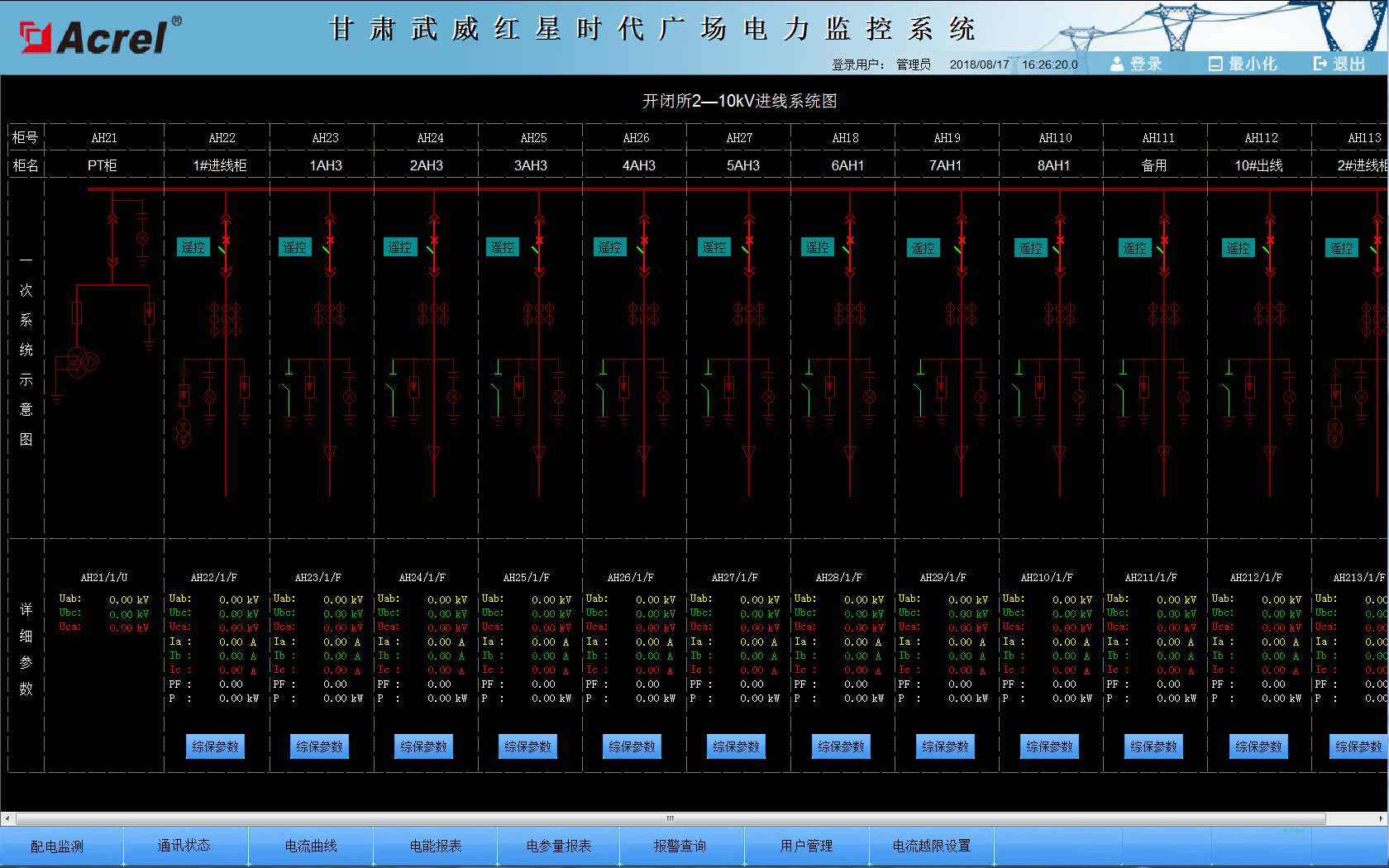Click the 10#出线 cabinet name
The height and width of the screenshot is (868, 1389).
[1259, 165]
